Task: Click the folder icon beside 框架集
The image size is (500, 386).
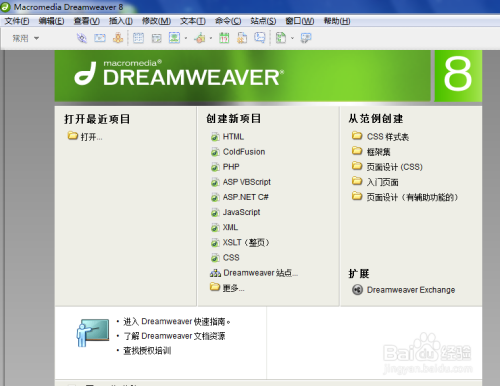Action: [357, 151]
